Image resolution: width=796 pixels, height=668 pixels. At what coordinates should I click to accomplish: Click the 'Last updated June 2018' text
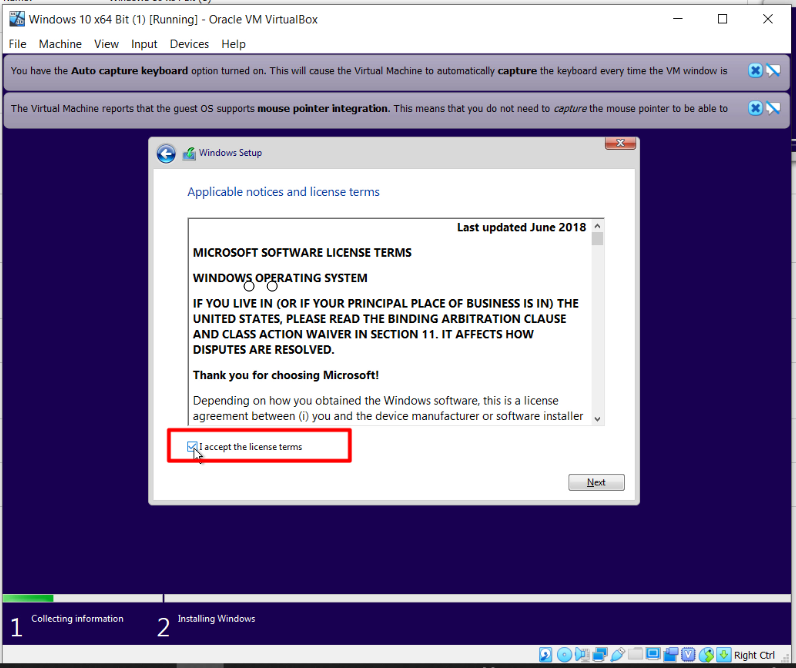[521, 227]
